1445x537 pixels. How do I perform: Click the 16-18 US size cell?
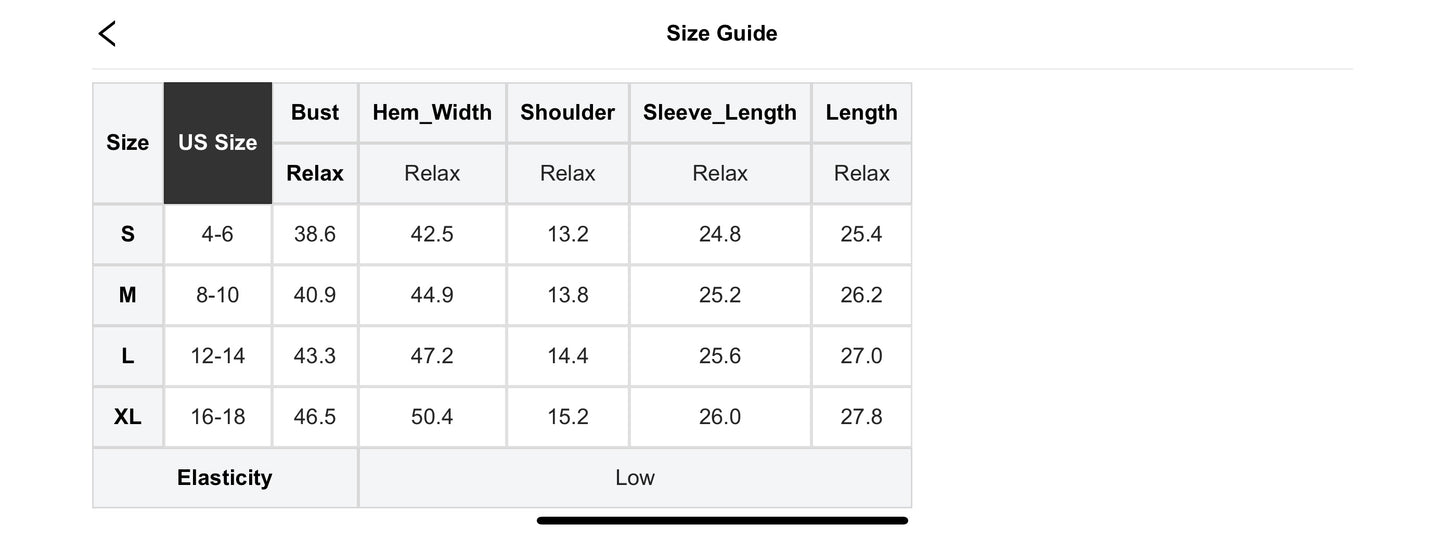217,417
